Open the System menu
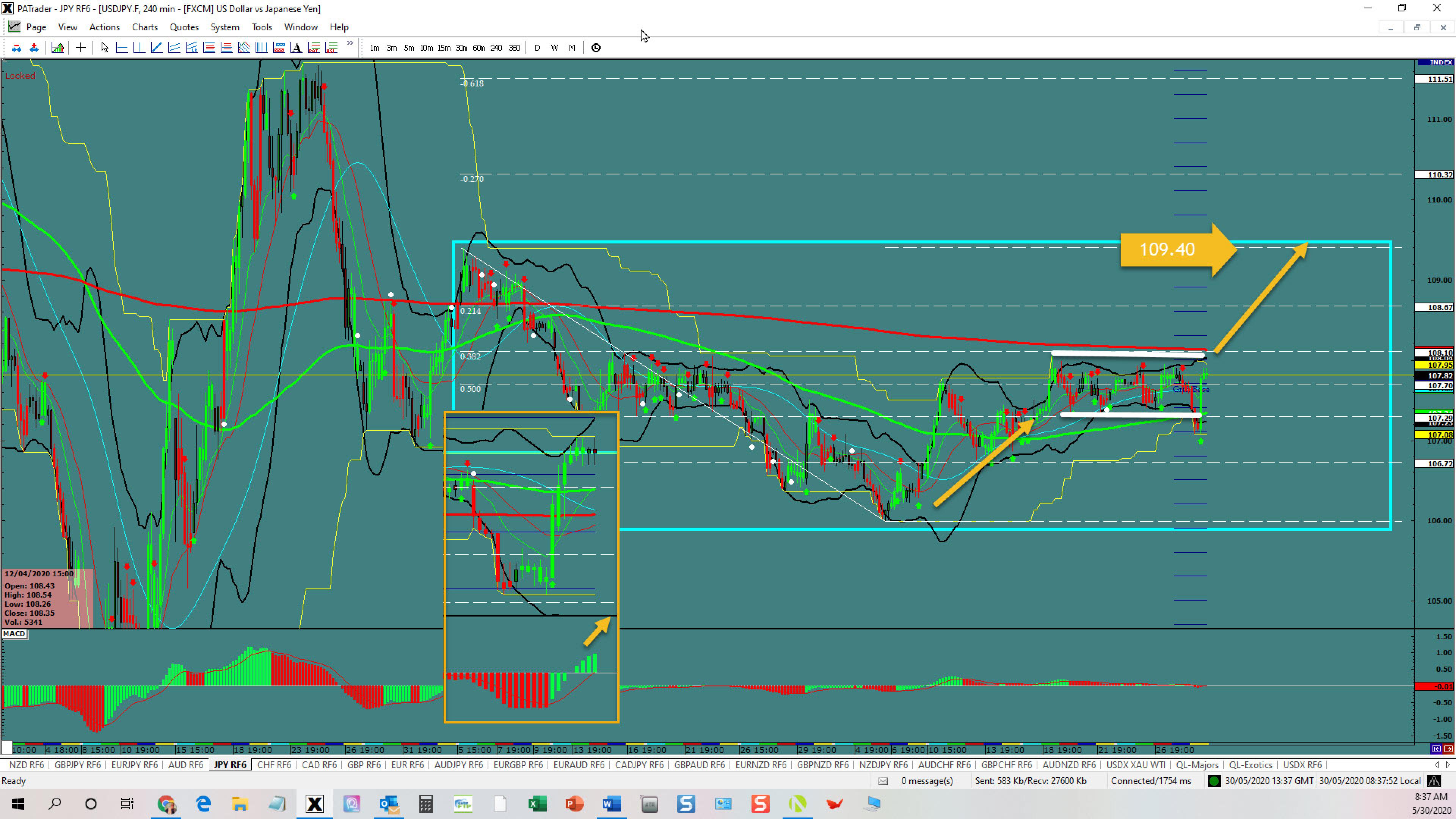1456x819 pixels. (x=225, y=27)
